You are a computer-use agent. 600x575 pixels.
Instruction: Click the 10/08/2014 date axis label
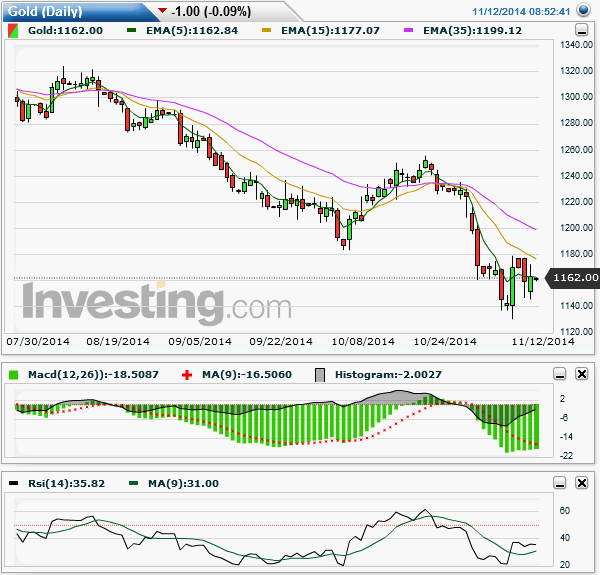363,341
